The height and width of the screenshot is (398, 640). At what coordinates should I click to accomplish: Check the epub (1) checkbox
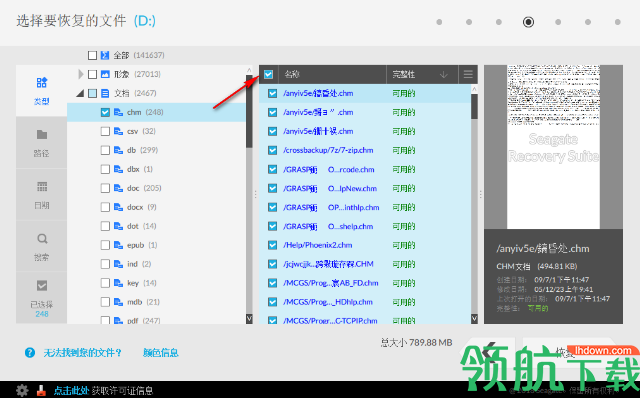105,245
